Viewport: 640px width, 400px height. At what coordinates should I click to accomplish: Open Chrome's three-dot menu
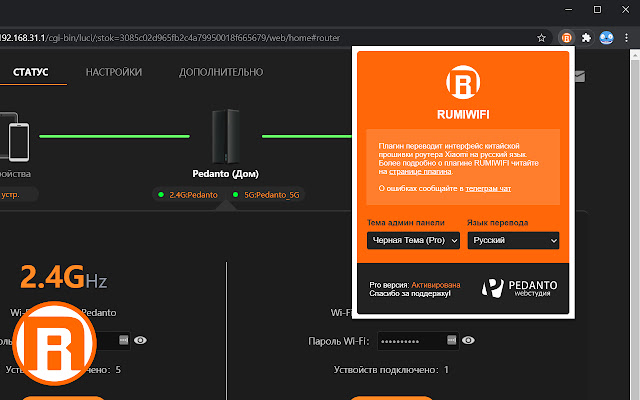[626, 38]
